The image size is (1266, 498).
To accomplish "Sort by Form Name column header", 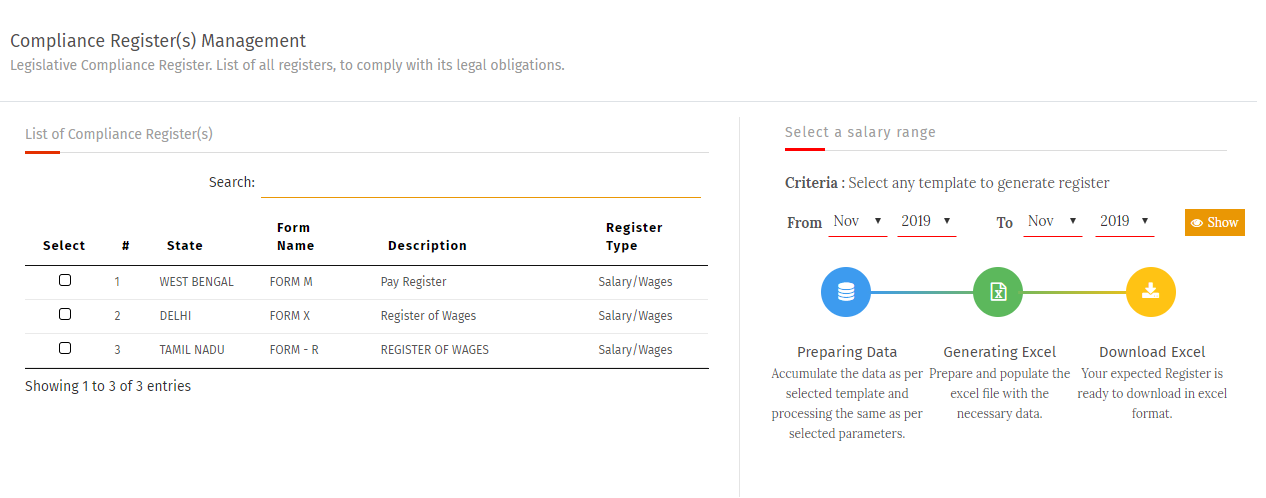I will [295, 237].
